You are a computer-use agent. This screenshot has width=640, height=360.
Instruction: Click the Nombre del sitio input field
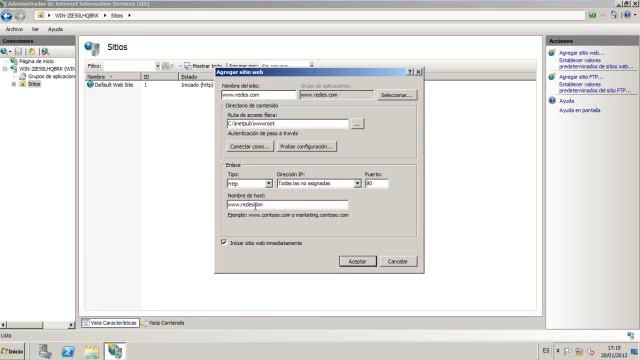tap(258, 95)
